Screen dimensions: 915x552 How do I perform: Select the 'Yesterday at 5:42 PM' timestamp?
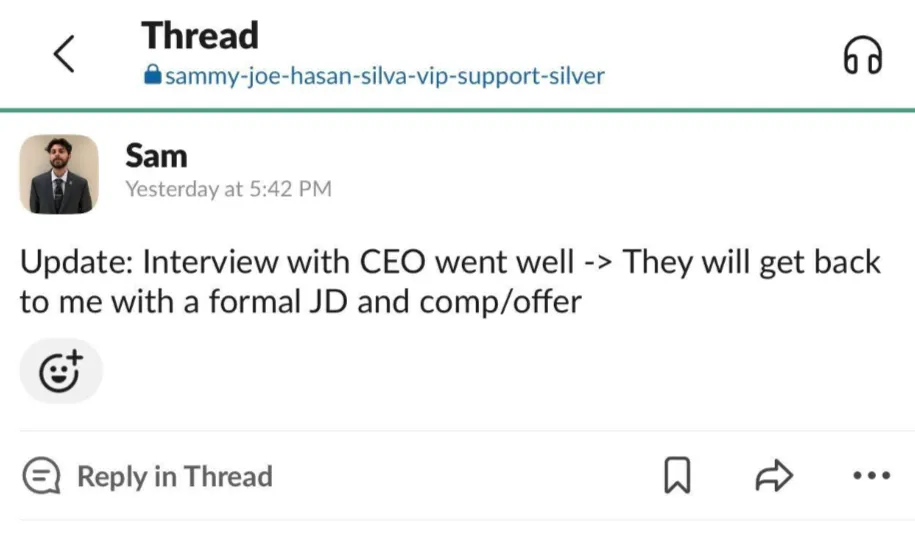pos(229,188)
